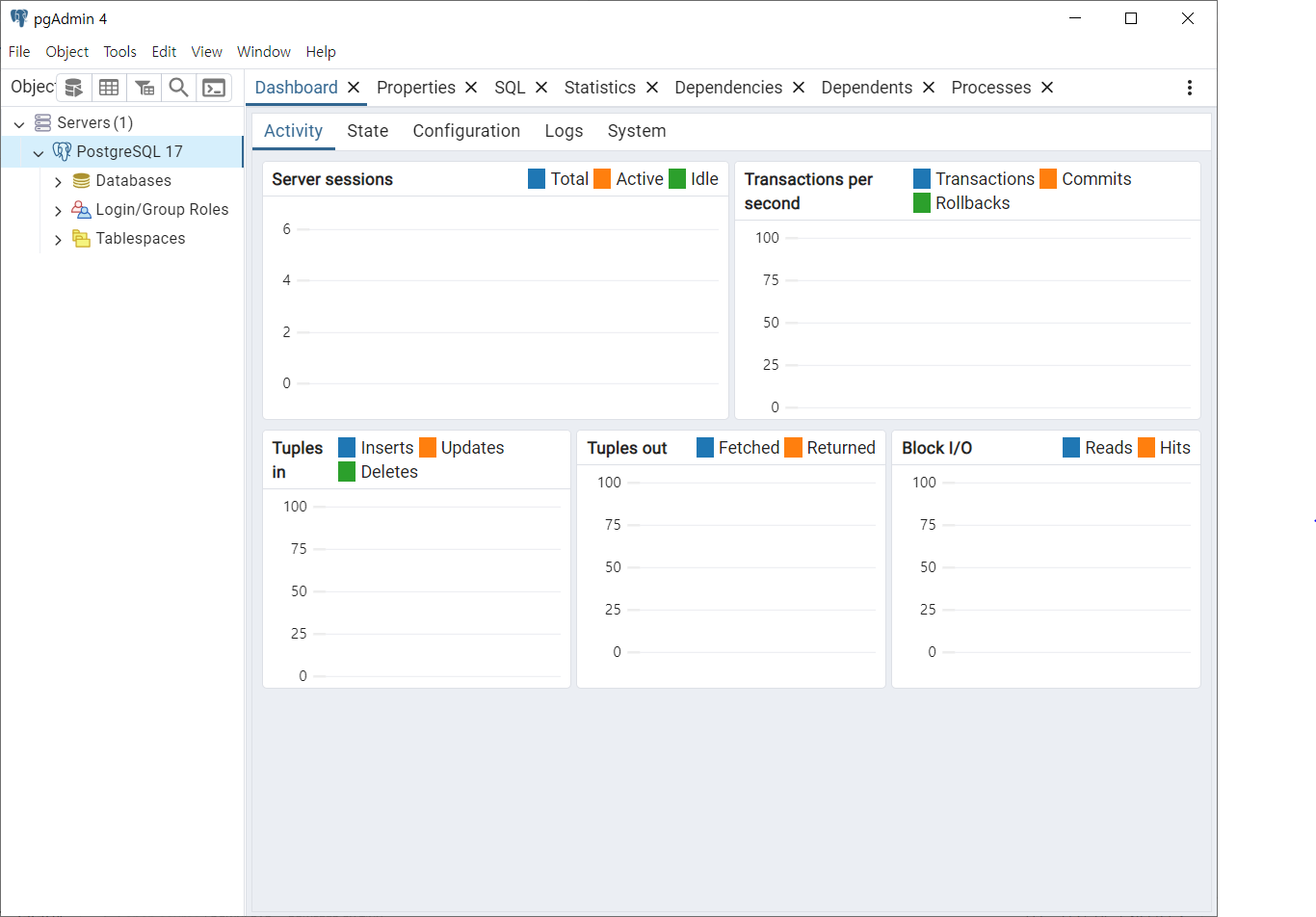1316x917 pixels.
Task: Open the Tools menu
Action: [x=120, y=52]
